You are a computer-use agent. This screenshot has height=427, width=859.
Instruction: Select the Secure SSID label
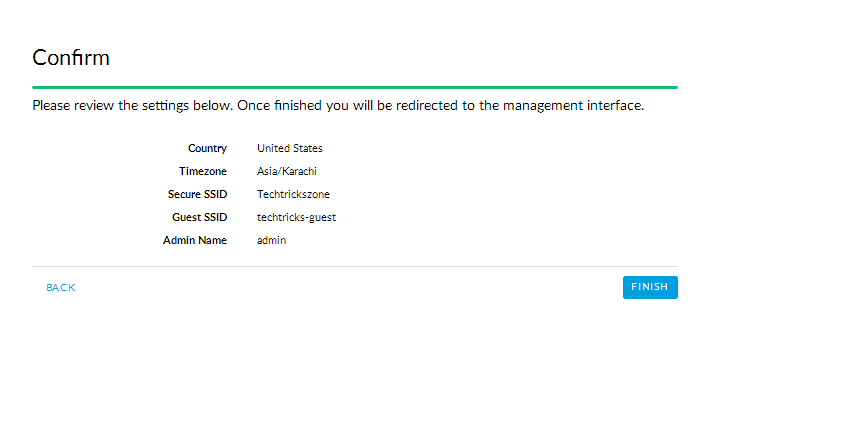click(197, 194)
